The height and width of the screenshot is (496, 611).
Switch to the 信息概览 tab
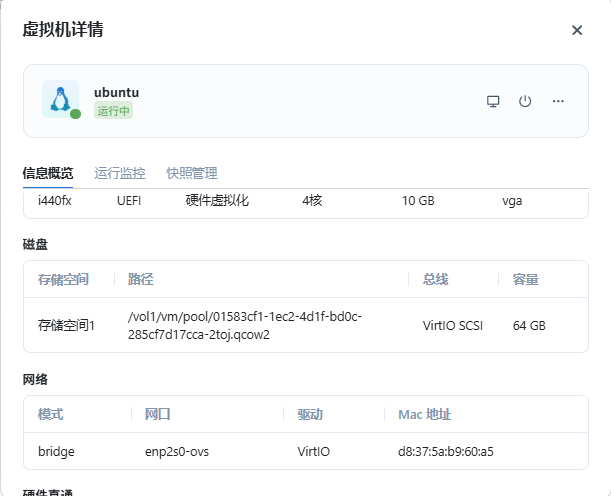coord(48,173)
